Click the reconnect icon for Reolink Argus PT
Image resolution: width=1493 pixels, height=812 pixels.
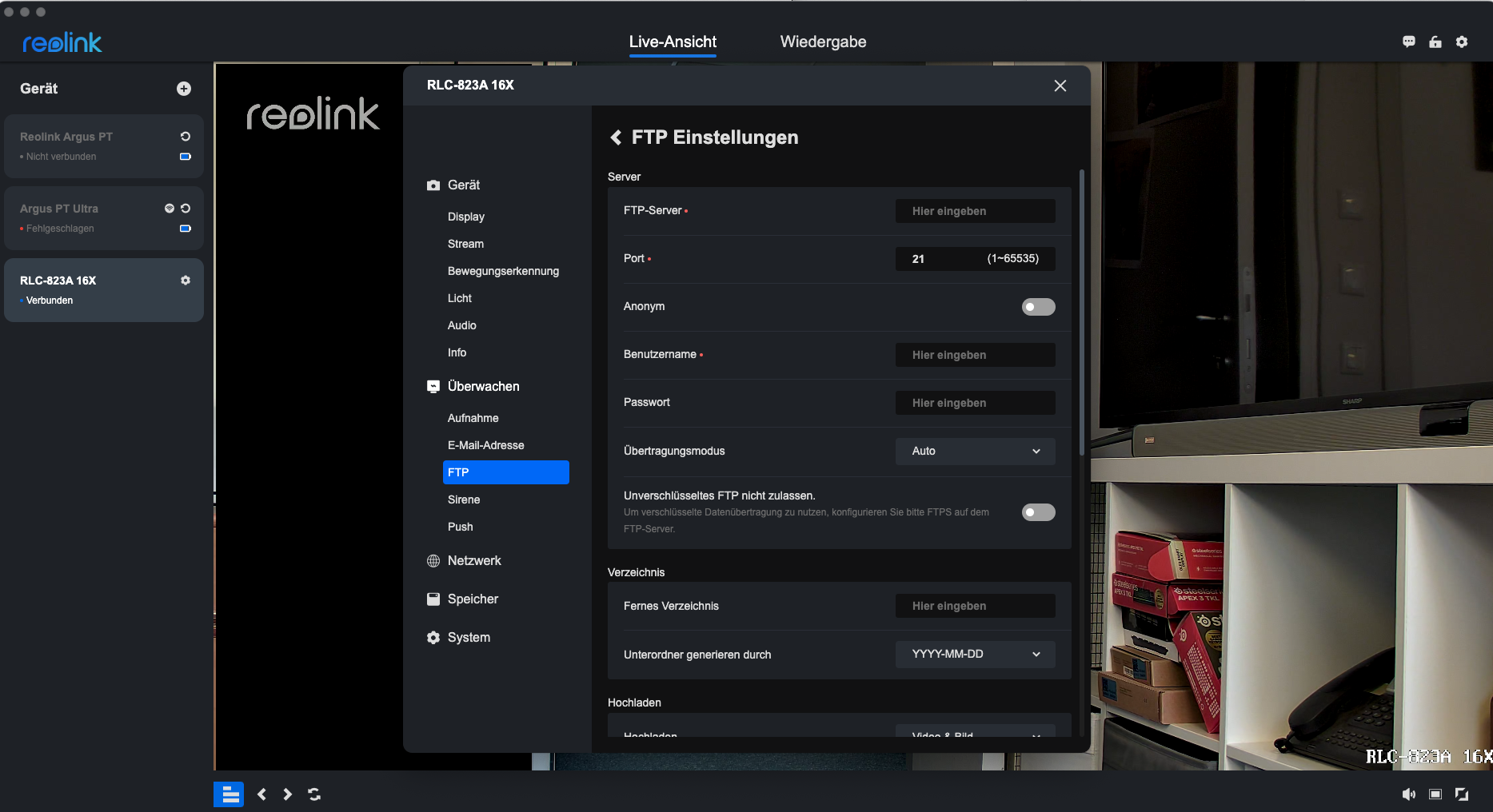[x=186, y=137]
